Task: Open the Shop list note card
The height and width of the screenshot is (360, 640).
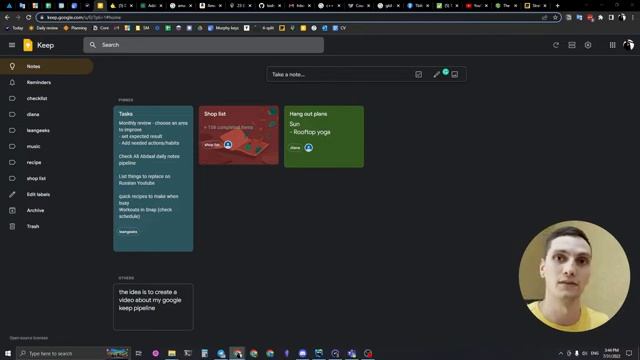Action: coord(238,135)
